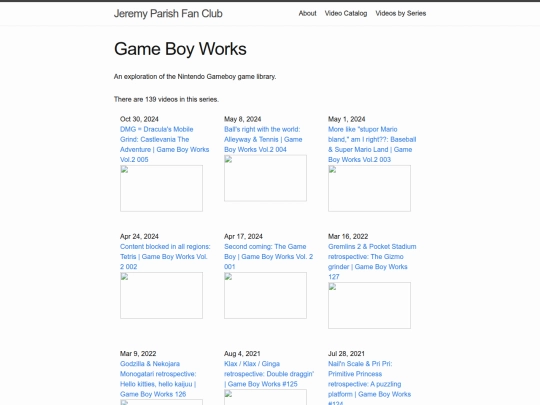Open Godzilla & Nekojara Monogatari retrospective link
This screenshot has width=540, height=405.
tap(158, 379)
